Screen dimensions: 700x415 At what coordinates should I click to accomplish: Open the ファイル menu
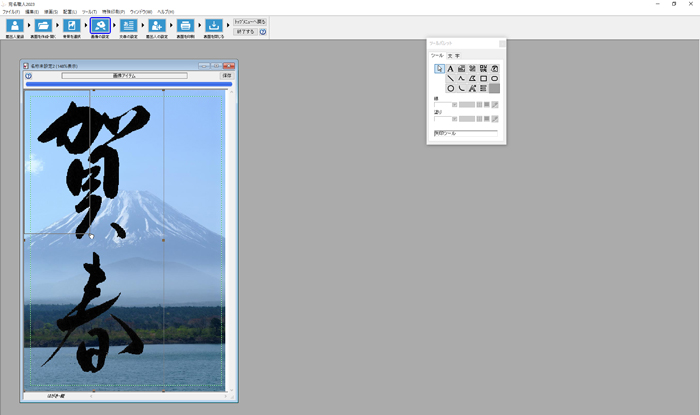[x=10, y=11]
